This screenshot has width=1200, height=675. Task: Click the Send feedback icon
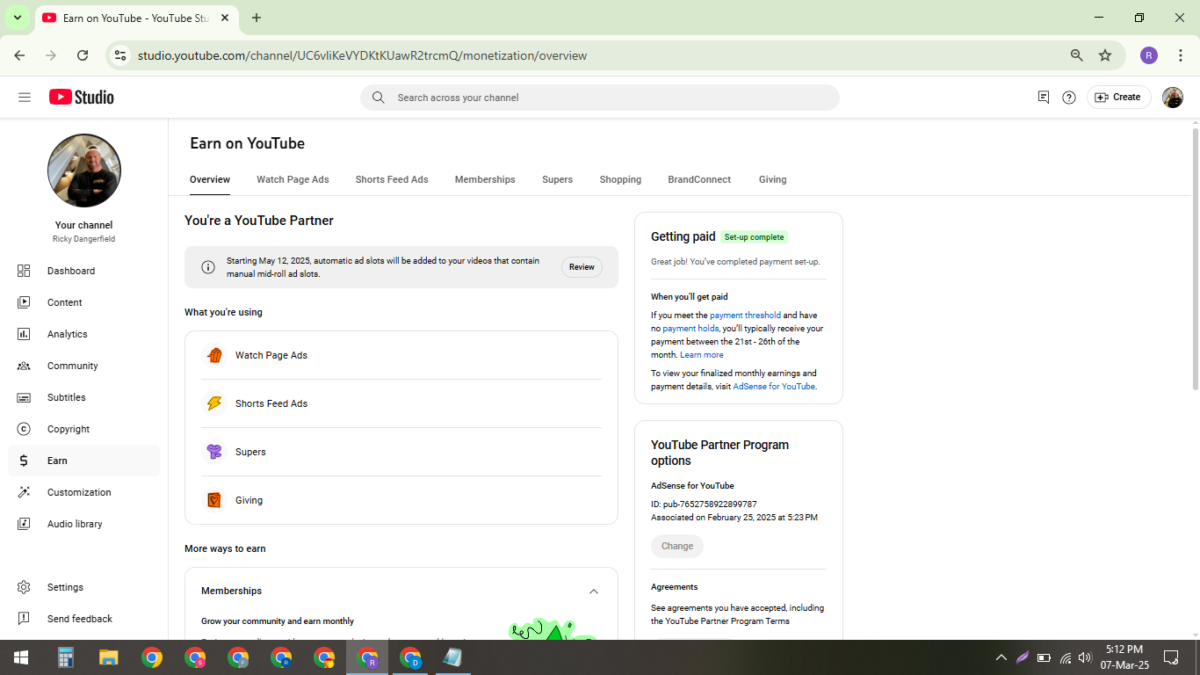coord(24,619)
